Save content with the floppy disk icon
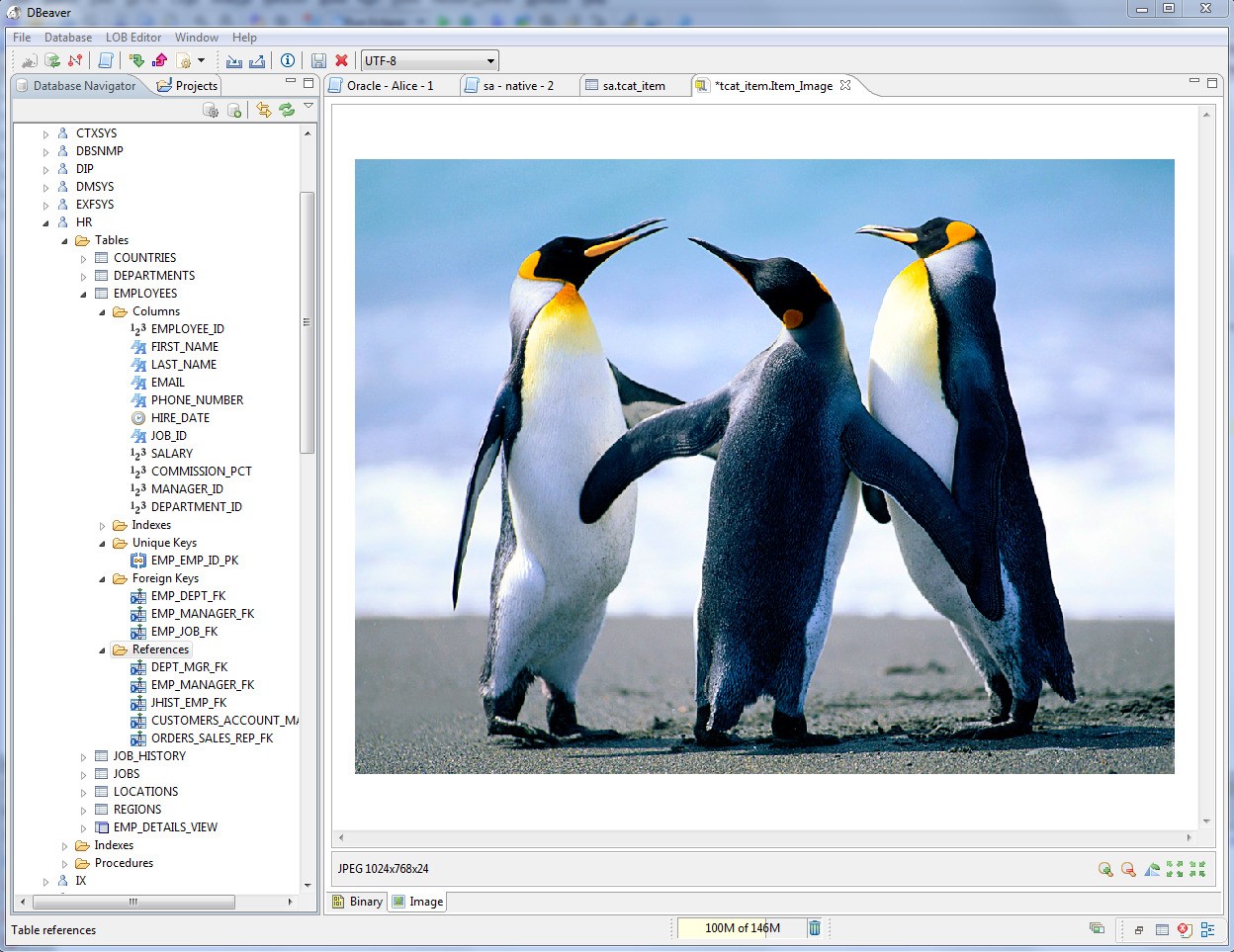The image size is (1234, 952). click(318, 61)
